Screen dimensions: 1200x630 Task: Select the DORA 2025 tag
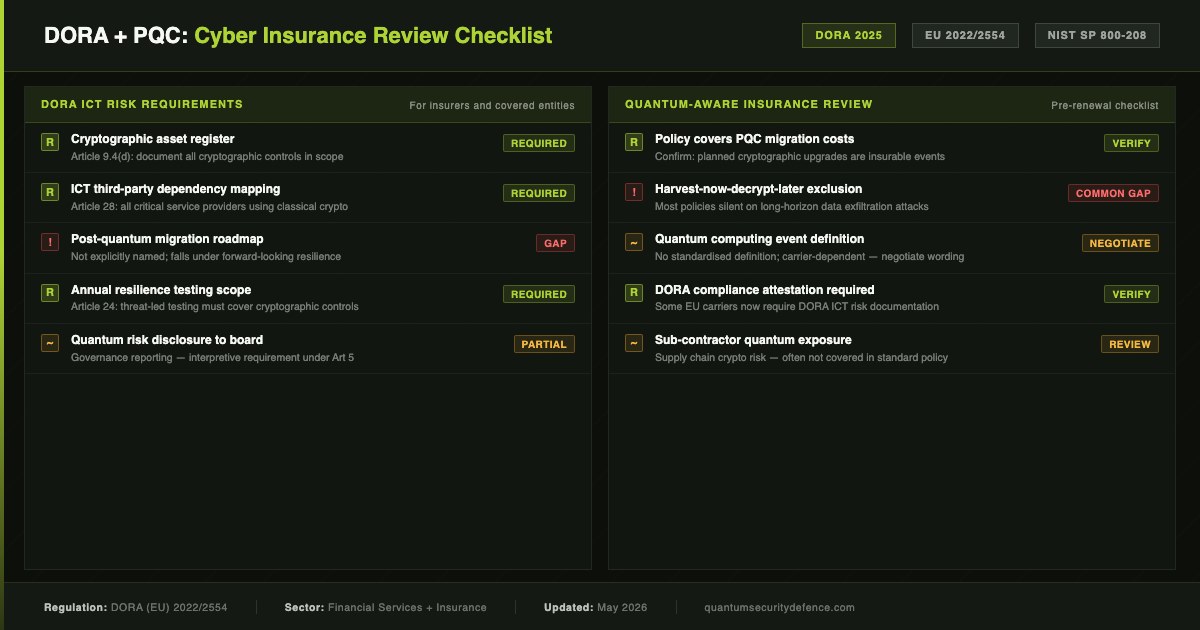tap(849, 35)
